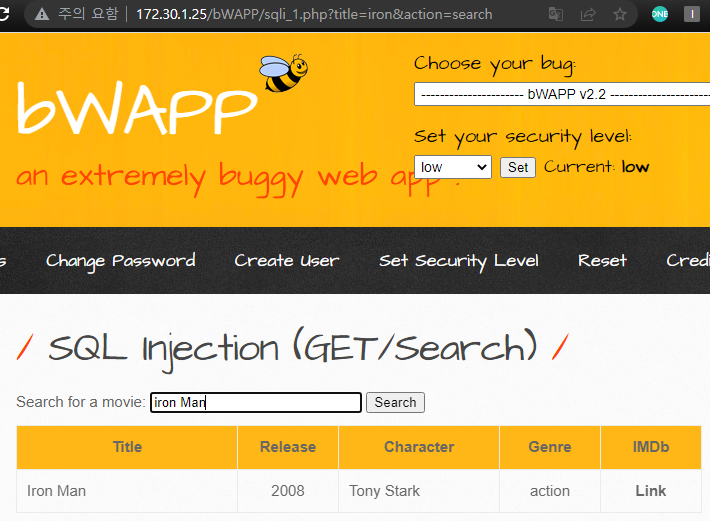Click the translate page icon
The image size is (710, 521).
pyautogui.click(x=556, y=14)
